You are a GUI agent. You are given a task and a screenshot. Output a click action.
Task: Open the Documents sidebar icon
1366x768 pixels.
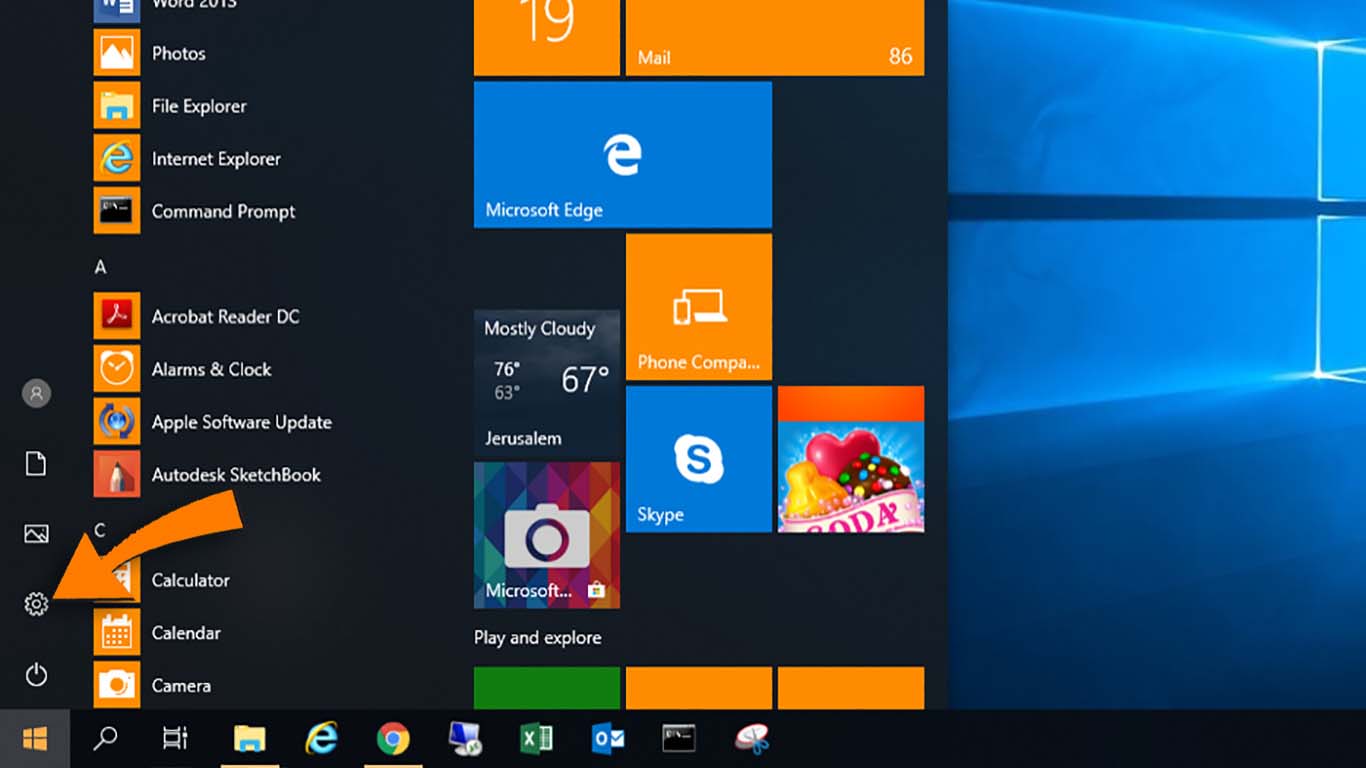(x=36, y=464)
